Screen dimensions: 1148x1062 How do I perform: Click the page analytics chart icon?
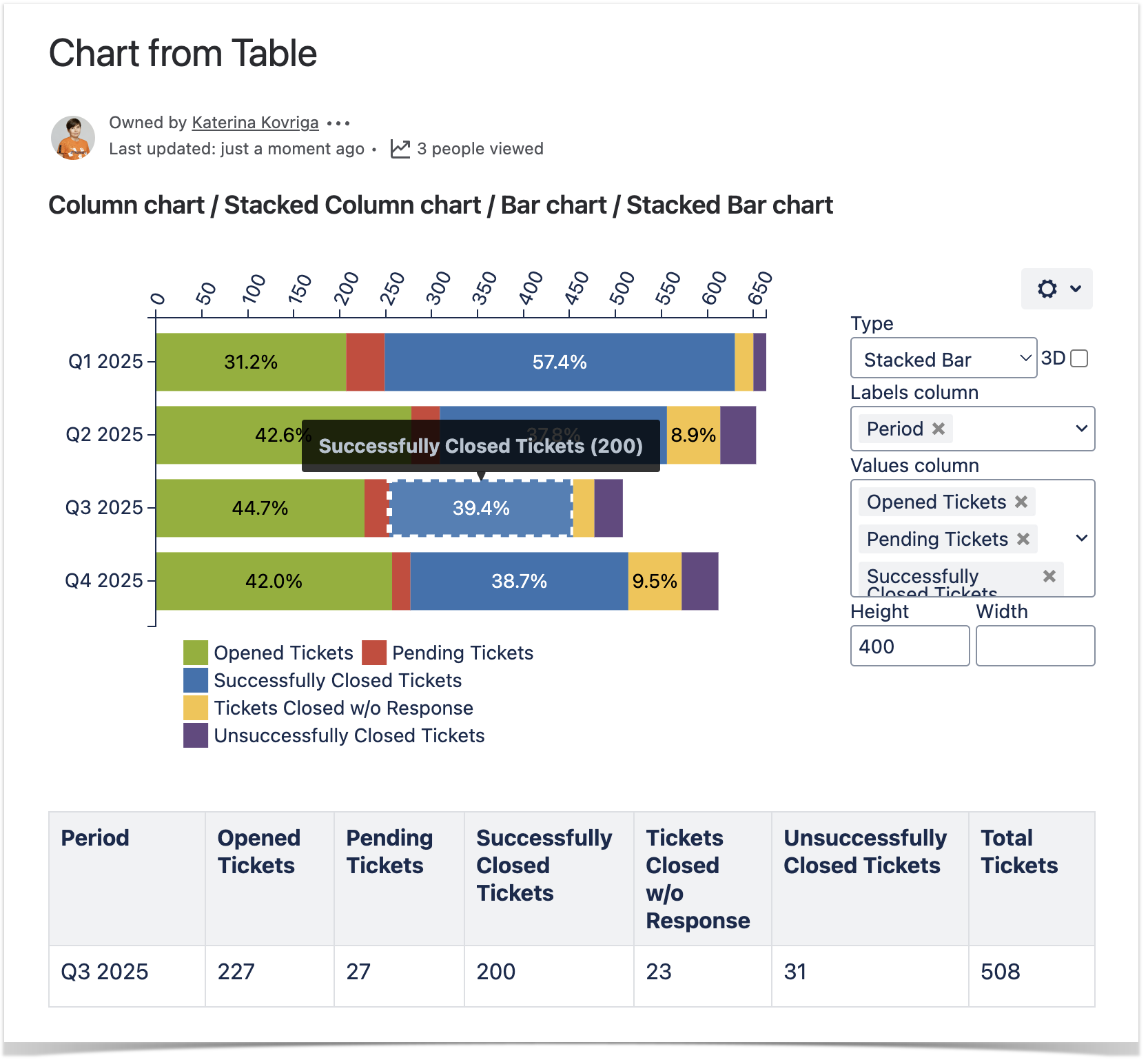pyautogui.click(x=400, y=149)
